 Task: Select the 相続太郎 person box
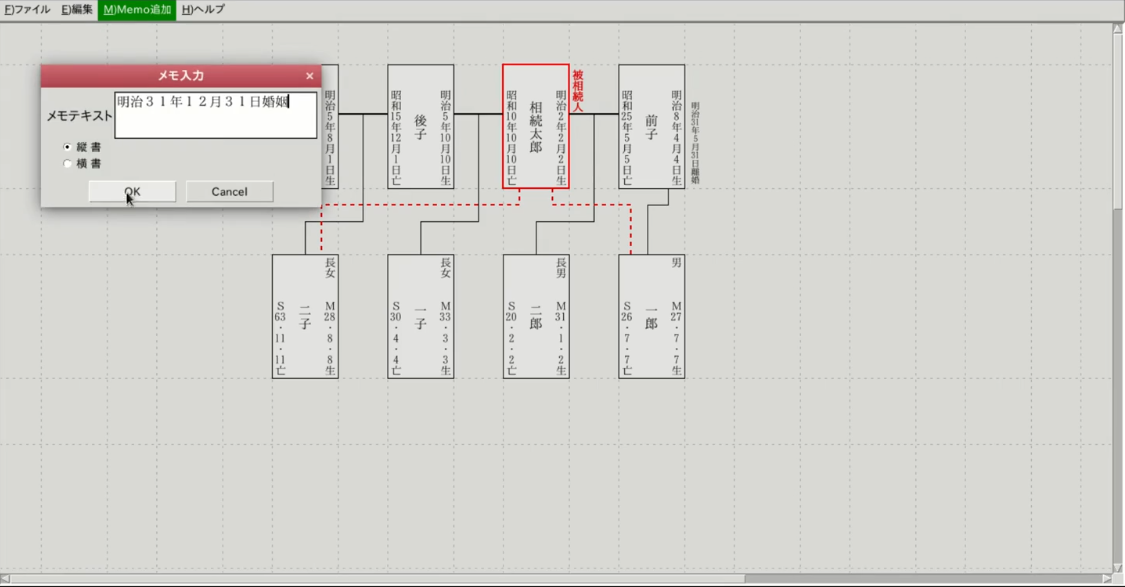point(535,126)
